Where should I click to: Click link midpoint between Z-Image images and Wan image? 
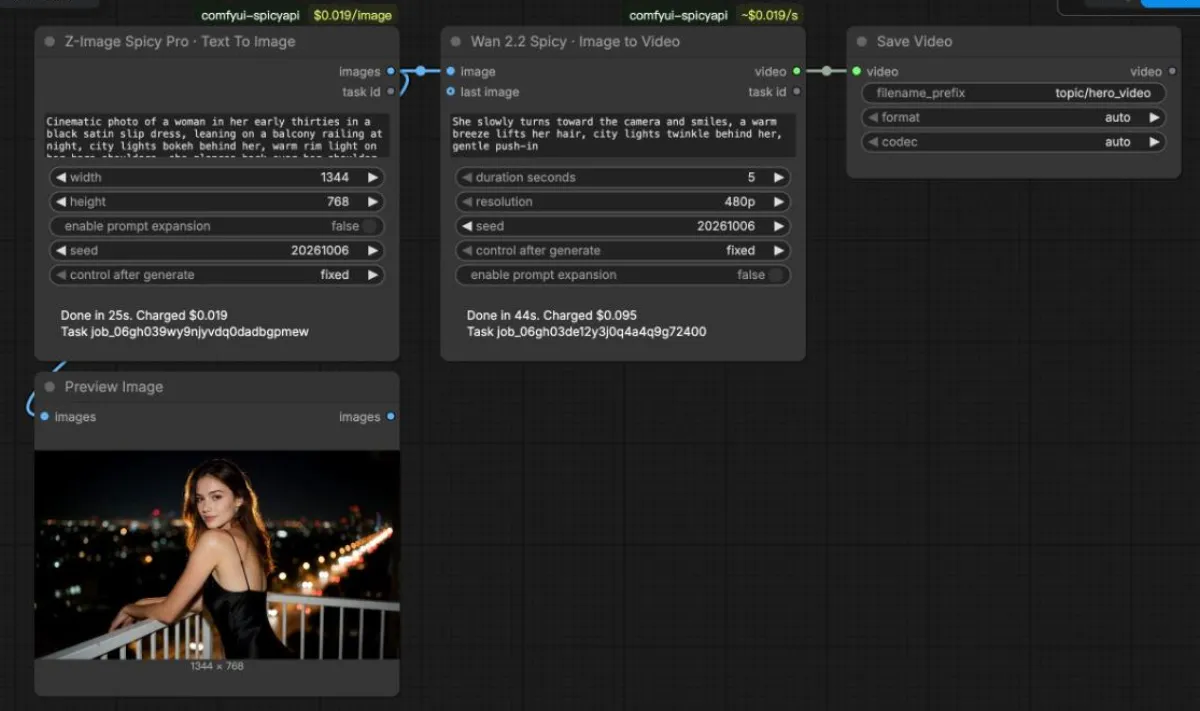click(x=421, y=71)
